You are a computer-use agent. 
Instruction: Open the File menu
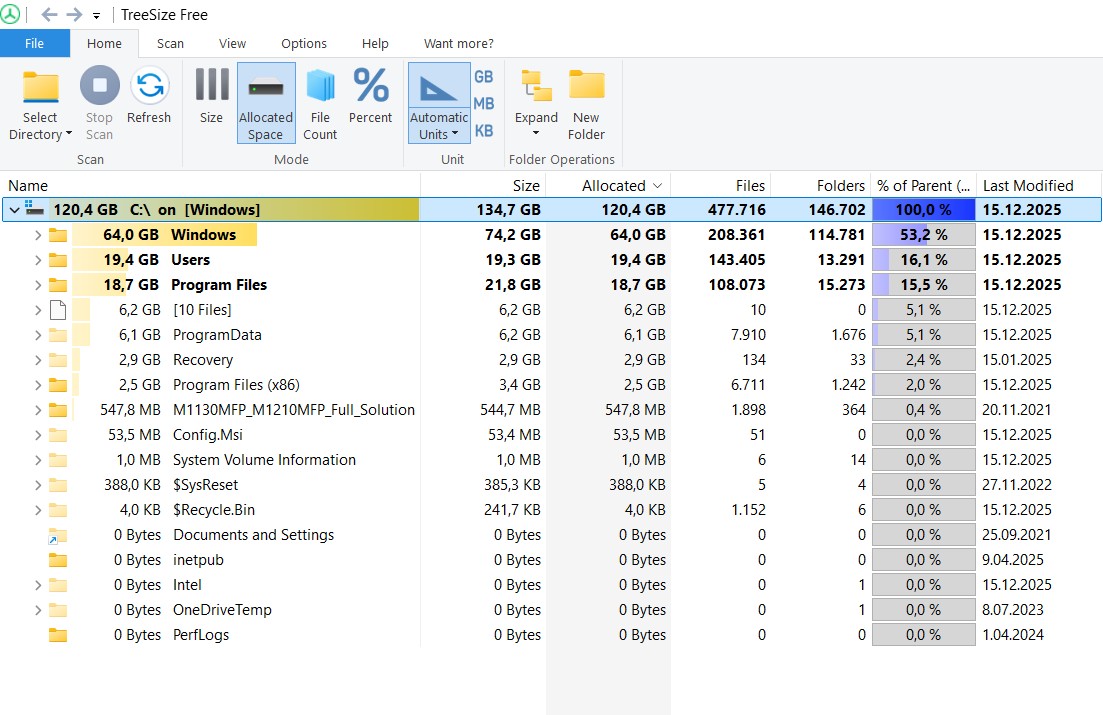[34, 43]
